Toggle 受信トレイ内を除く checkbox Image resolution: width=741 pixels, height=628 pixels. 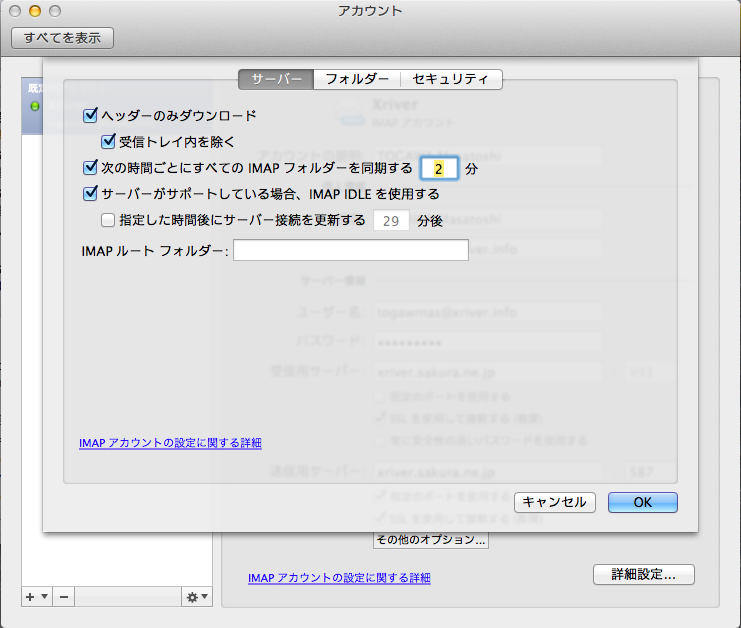coord(109,142)
